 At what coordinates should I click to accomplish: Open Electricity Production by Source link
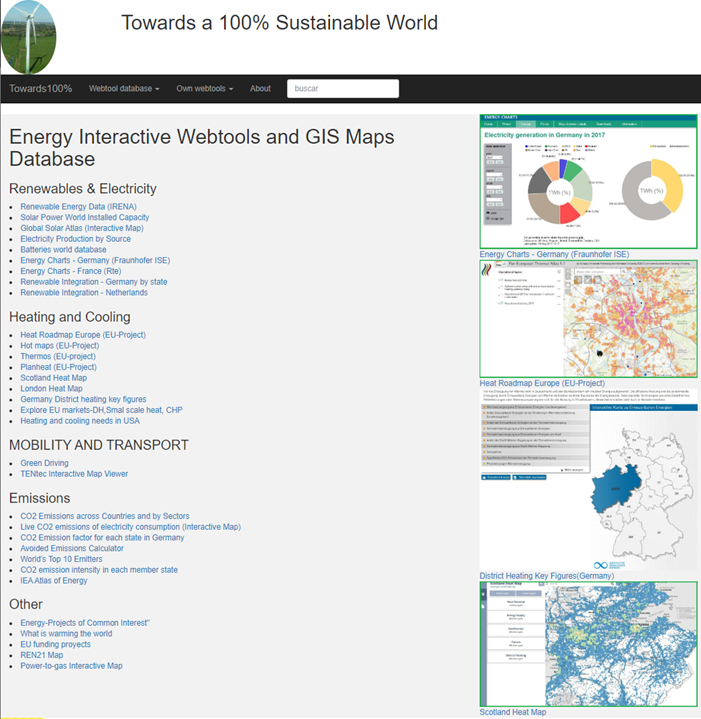coord(75,239)
